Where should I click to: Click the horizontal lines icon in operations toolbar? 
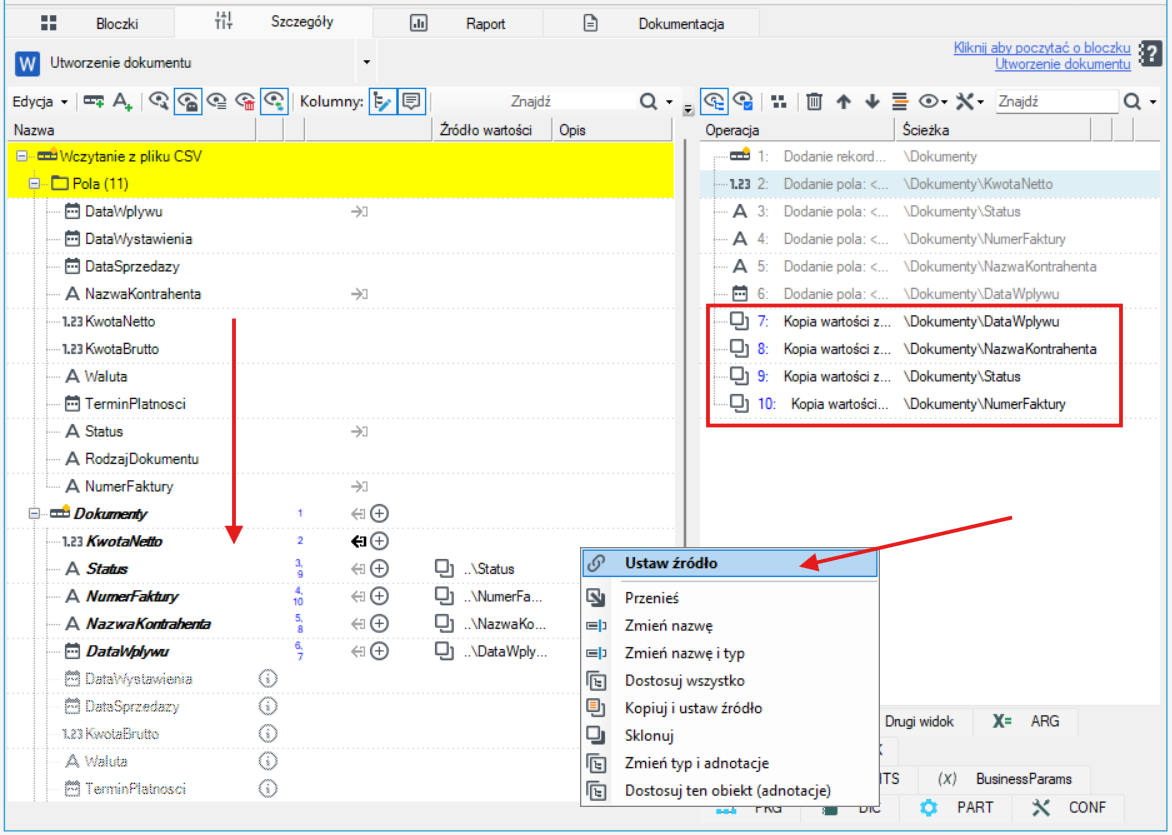900,102
